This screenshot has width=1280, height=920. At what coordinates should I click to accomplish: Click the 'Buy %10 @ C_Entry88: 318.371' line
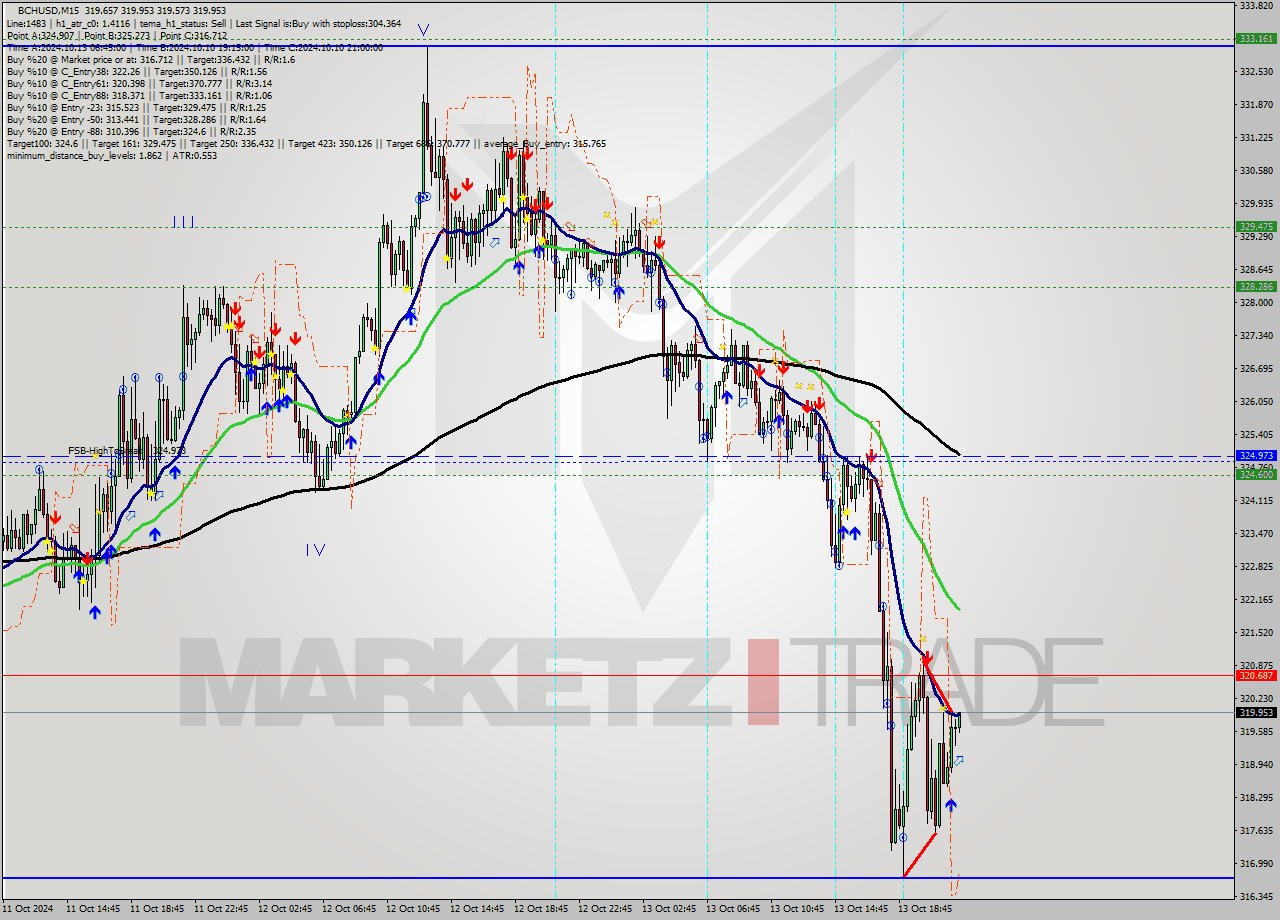click(x=139, y=95)
